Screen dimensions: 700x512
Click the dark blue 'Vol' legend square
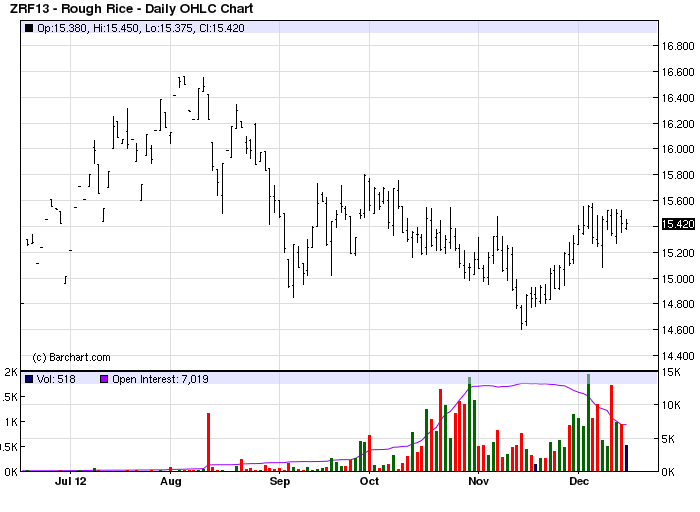click(29, 379)
